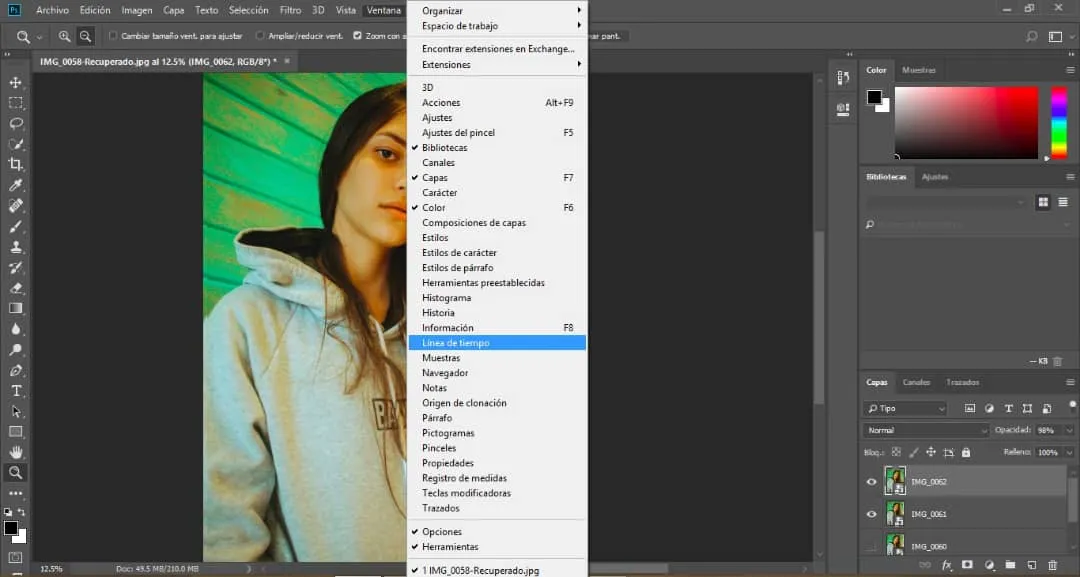1080x577 pixels.
Task: Select the Spot Healing Brush tool
Action: point(15,206)
